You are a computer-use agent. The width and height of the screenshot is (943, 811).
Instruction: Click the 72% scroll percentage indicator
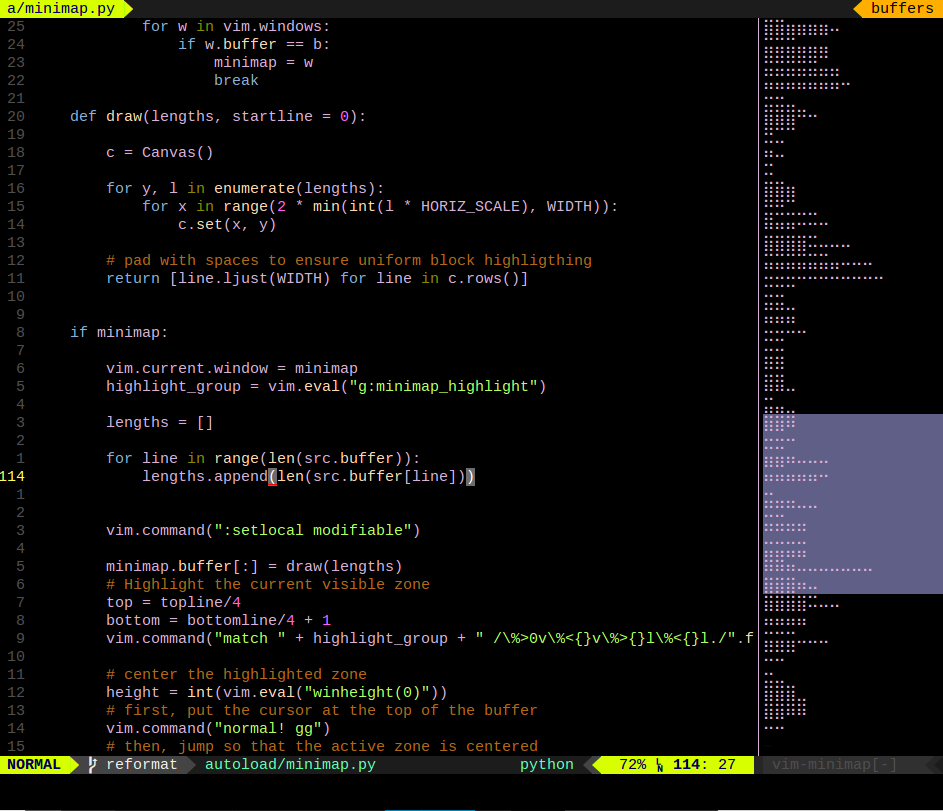click(632, 765)
